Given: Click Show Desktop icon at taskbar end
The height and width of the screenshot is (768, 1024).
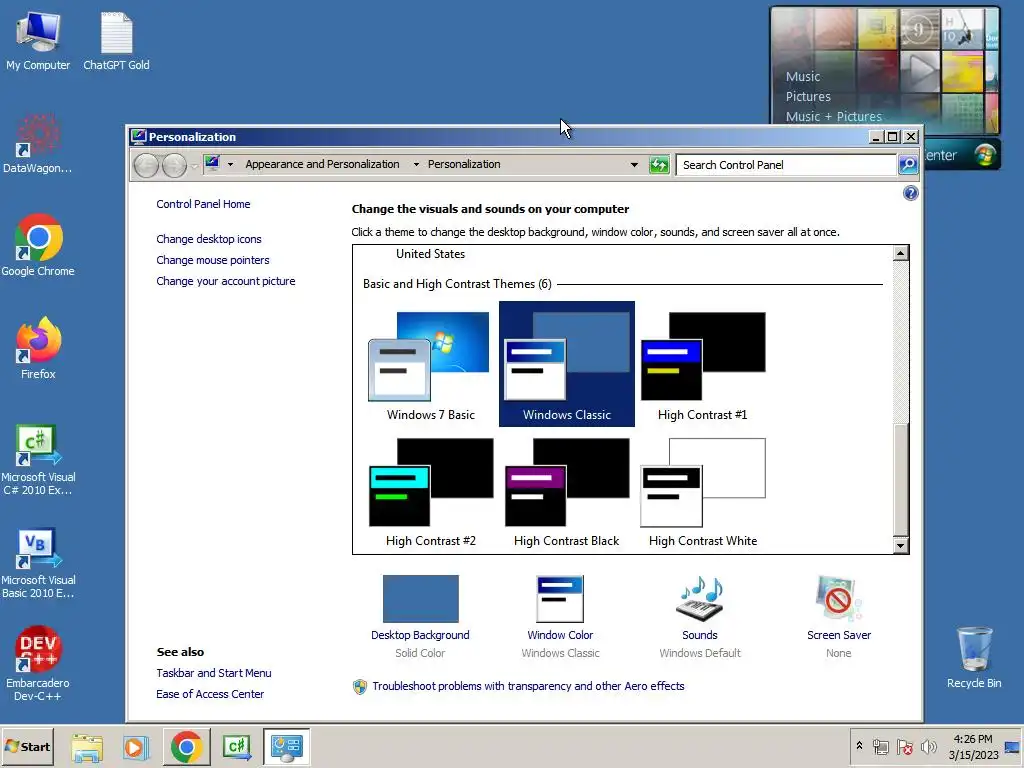Looking at the screenshot, I should [1013, 747].
